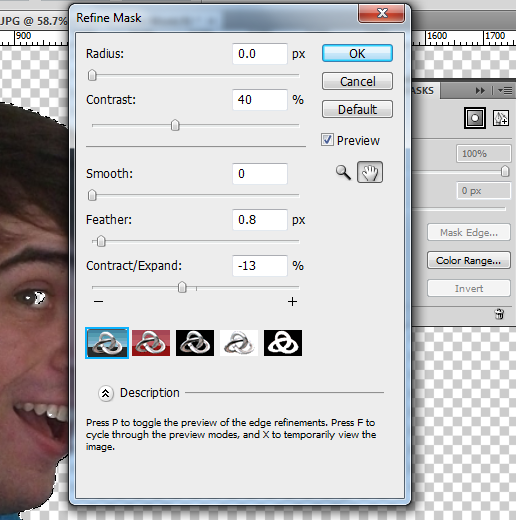Collapse the Description section
516x520 pixels.
(106, 393)
